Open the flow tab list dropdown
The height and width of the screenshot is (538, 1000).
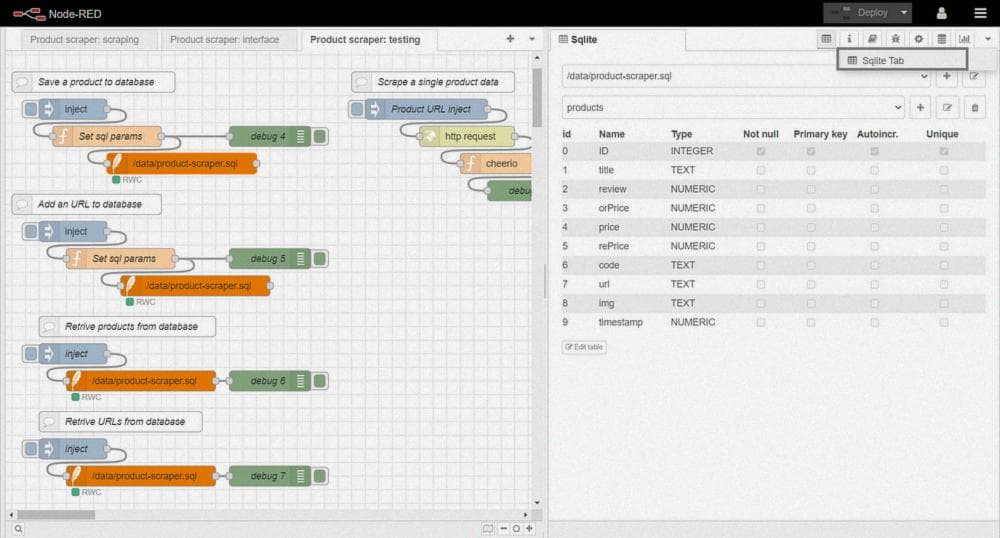(532, 39)
